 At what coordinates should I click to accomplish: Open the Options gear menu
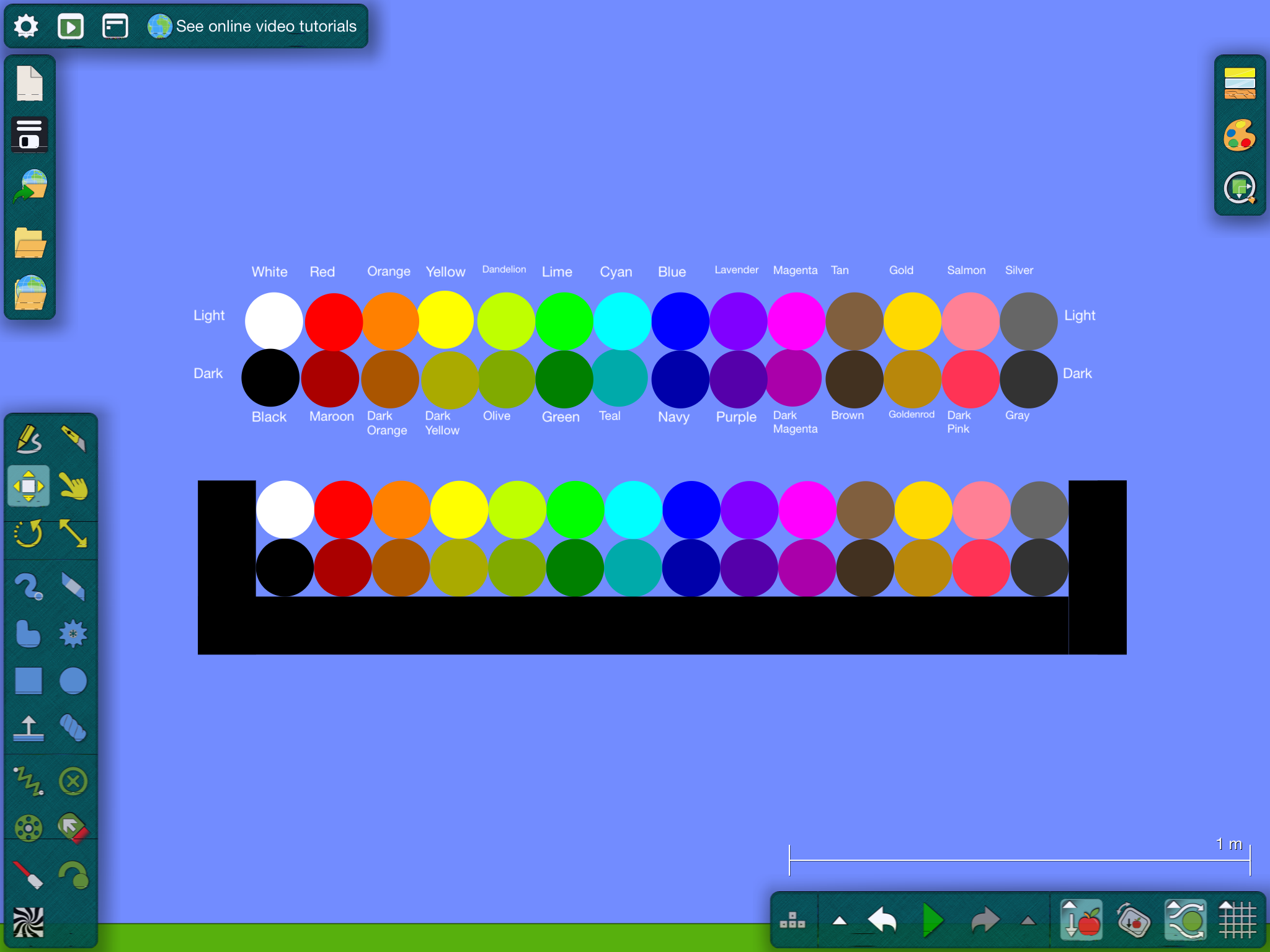tap(26, 27)
